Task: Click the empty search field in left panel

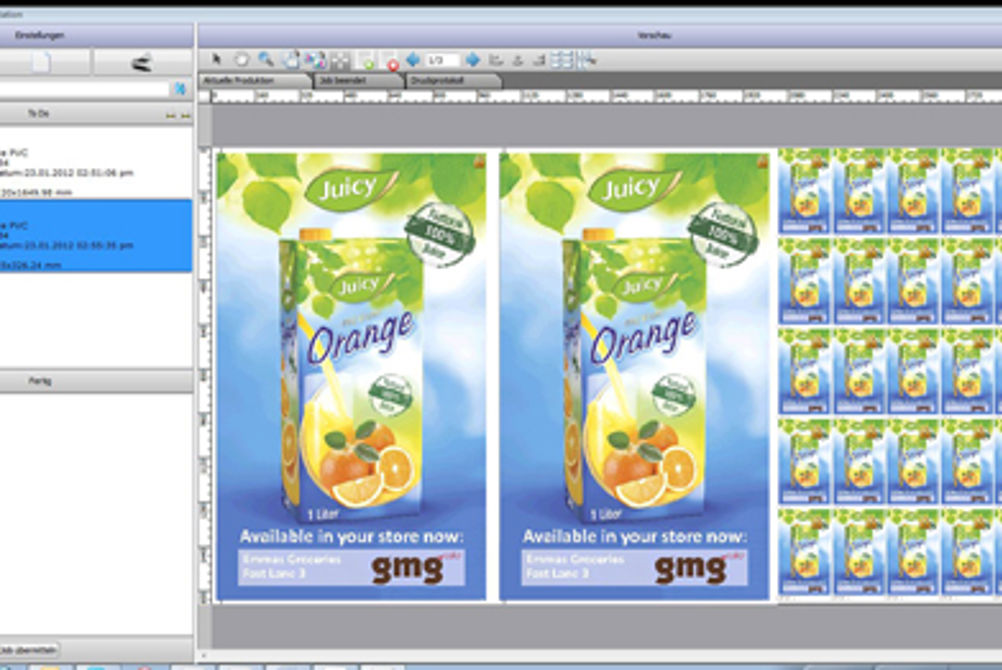Action: click(x=84, y=89)
